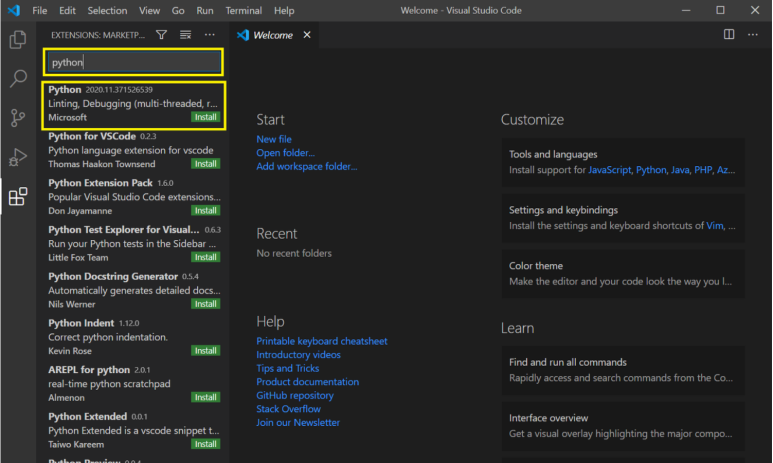Install the Python Extended extension
This screenshot has width=773, height=463.
[205, 444]
